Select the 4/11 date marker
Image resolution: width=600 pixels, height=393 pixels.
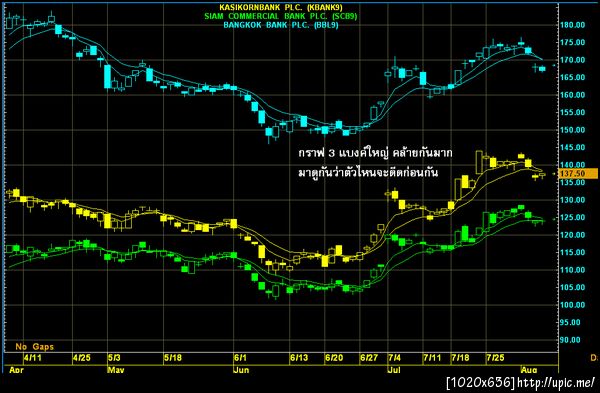click(x=33, y=358)
